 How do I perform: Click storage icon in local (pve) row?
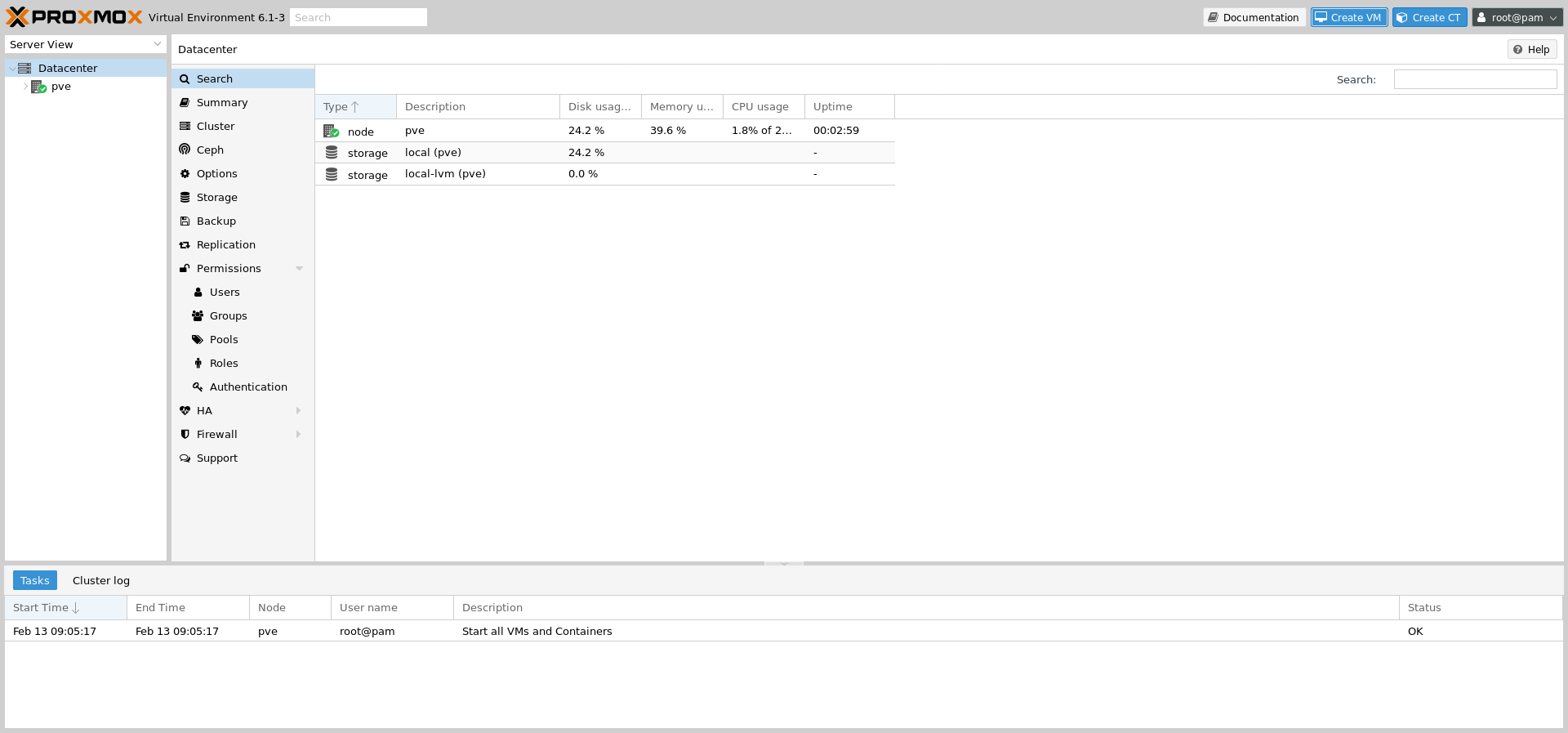[332, 153]
